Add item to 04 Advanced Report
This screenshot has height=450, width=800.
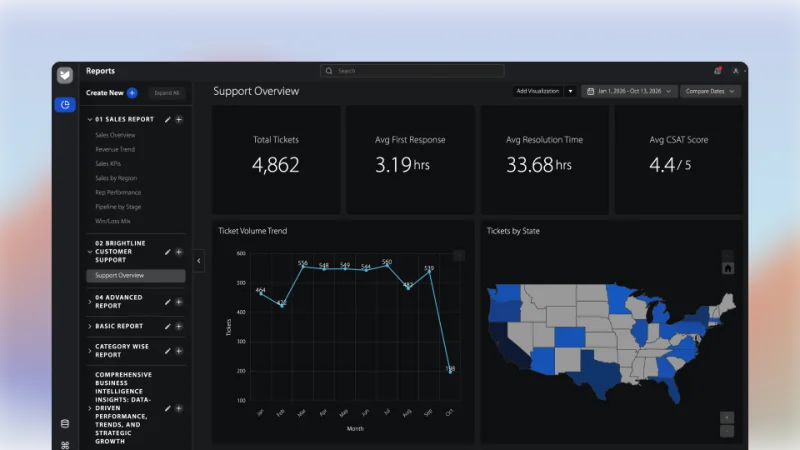179,302
